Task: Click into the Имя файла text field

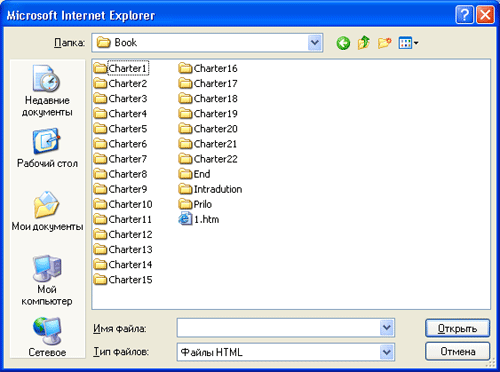Action: tap(279, 328)
